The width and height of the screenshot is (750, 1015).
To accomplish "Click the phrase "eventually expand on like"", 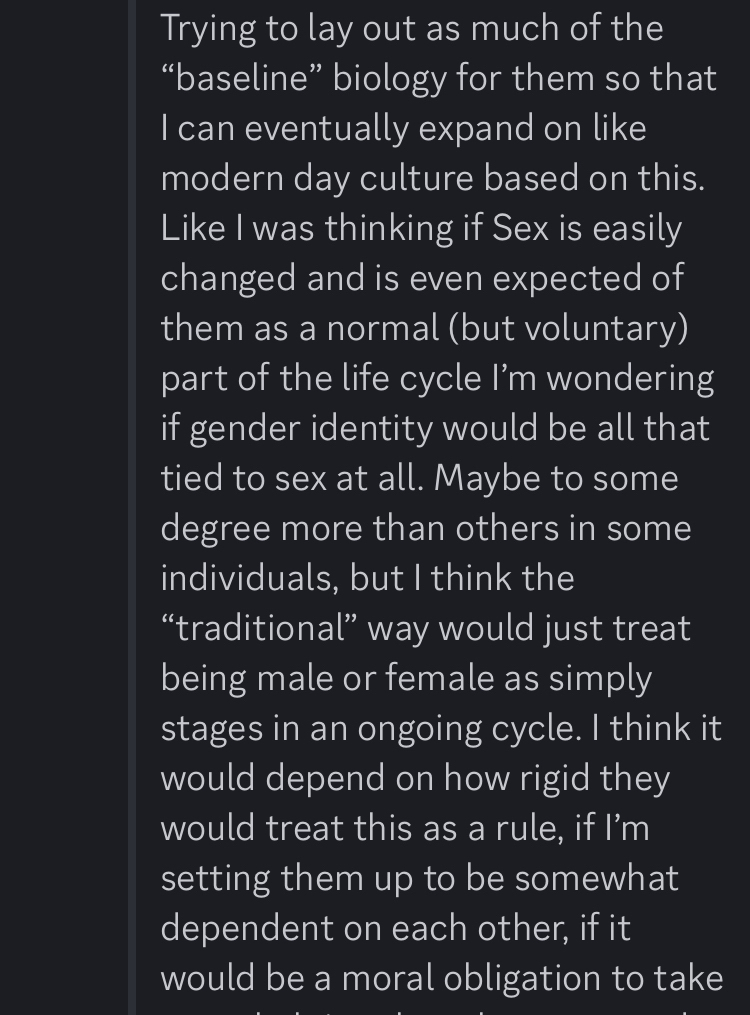I will pos(445,128).
